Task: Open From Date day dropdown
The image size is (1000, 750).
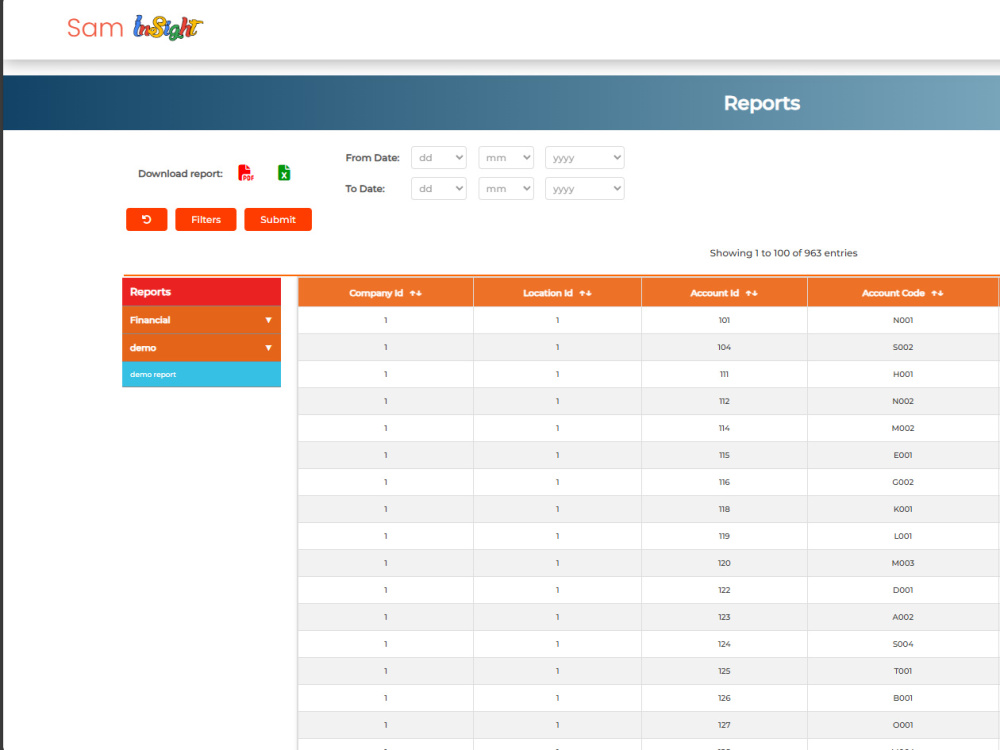Action: (x=439, y=158)
